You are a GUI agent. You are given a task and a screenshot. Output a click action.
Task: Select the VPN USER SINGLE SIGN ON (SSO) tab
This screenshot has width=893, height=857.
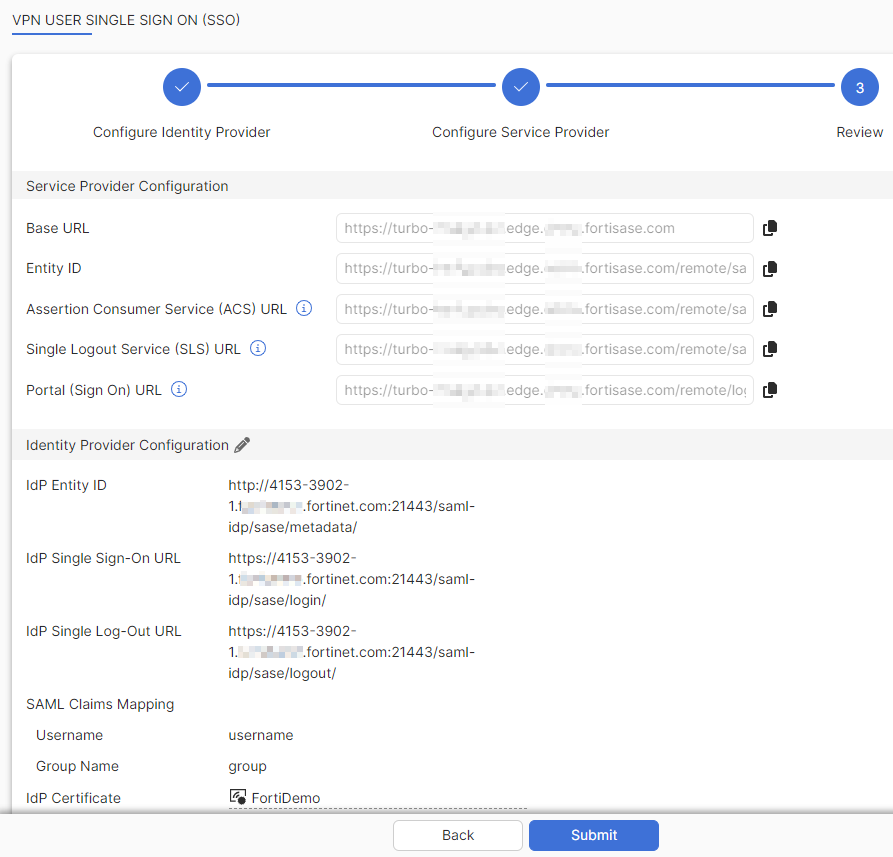click(126, 19)
